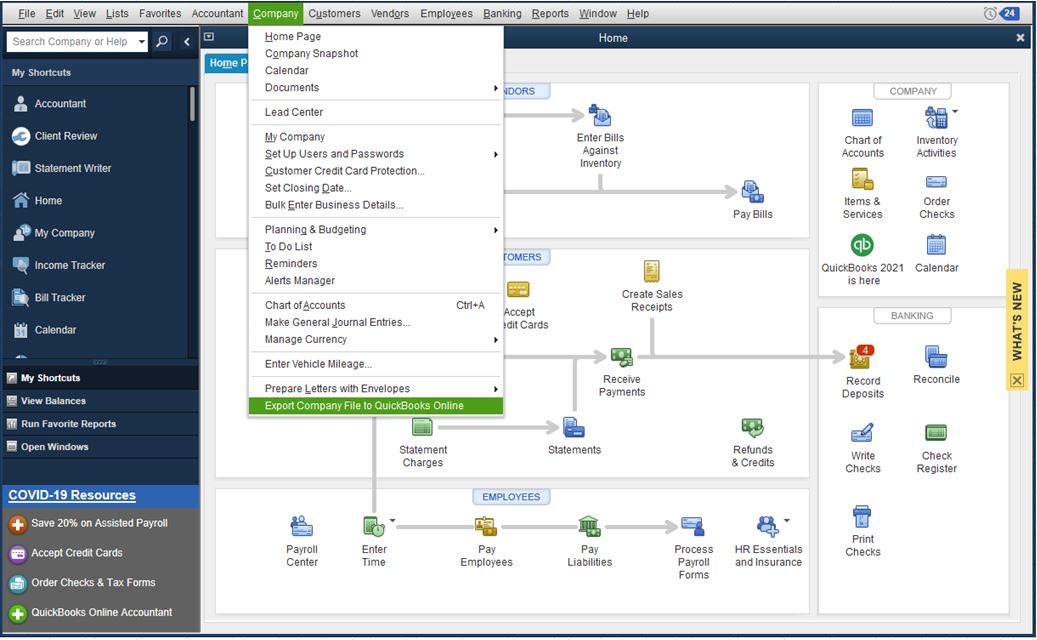Image resolution: width=1037 pixels, height=640 pixels.
Task: Click the Enter Time icon
Action: 374,527
